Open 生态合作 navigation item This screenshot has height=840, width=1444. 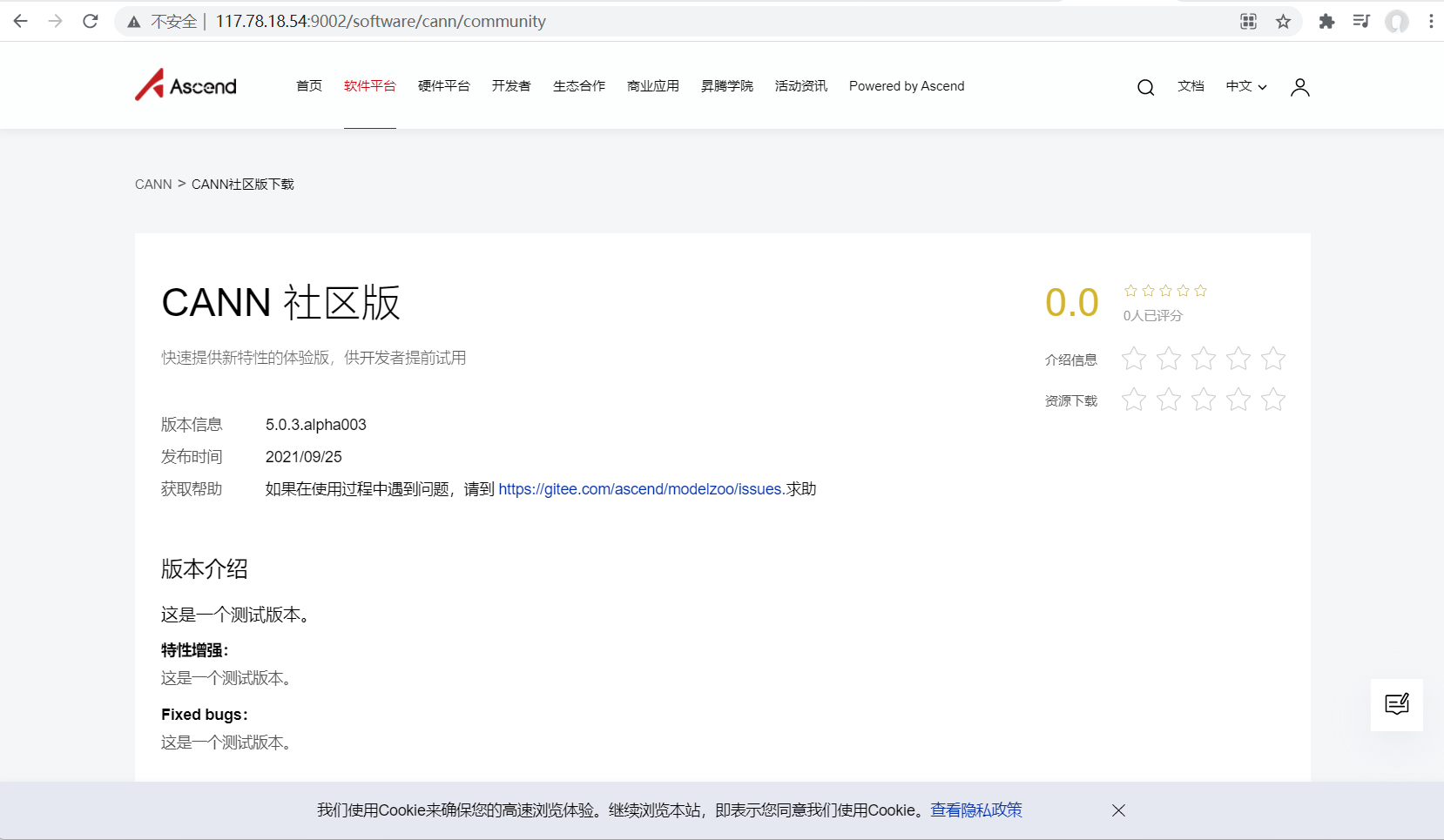tap(579, 86)
